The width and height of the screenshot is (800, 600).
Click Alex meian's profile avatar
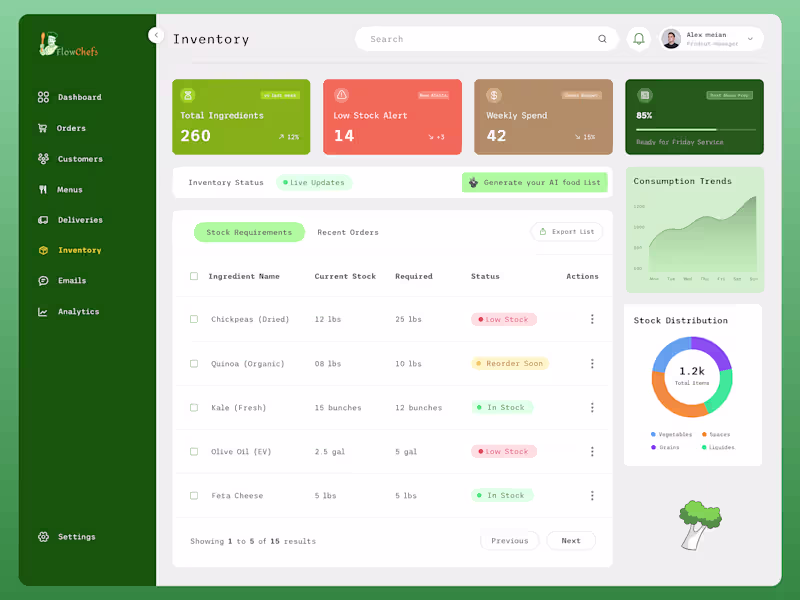coord(671,39)
